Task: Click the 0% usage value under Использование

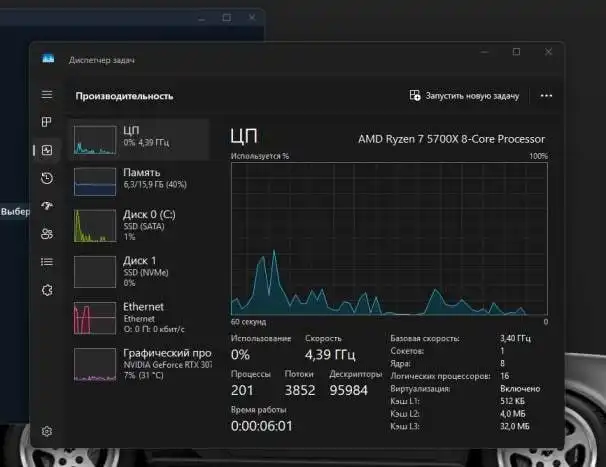Action: 240,355
